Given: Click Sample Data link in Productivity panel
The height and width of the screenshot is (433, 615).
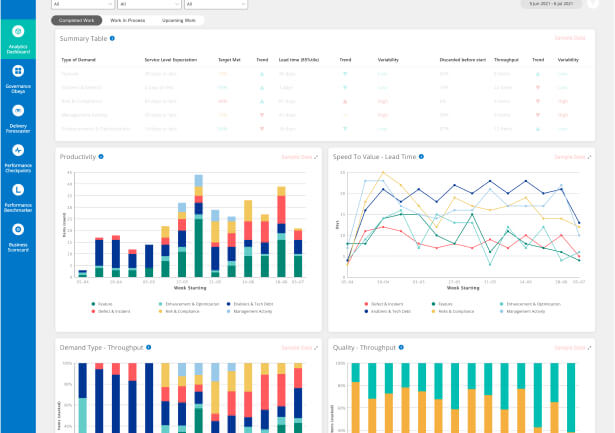Looking at the screenshot, I should point(297,157).
